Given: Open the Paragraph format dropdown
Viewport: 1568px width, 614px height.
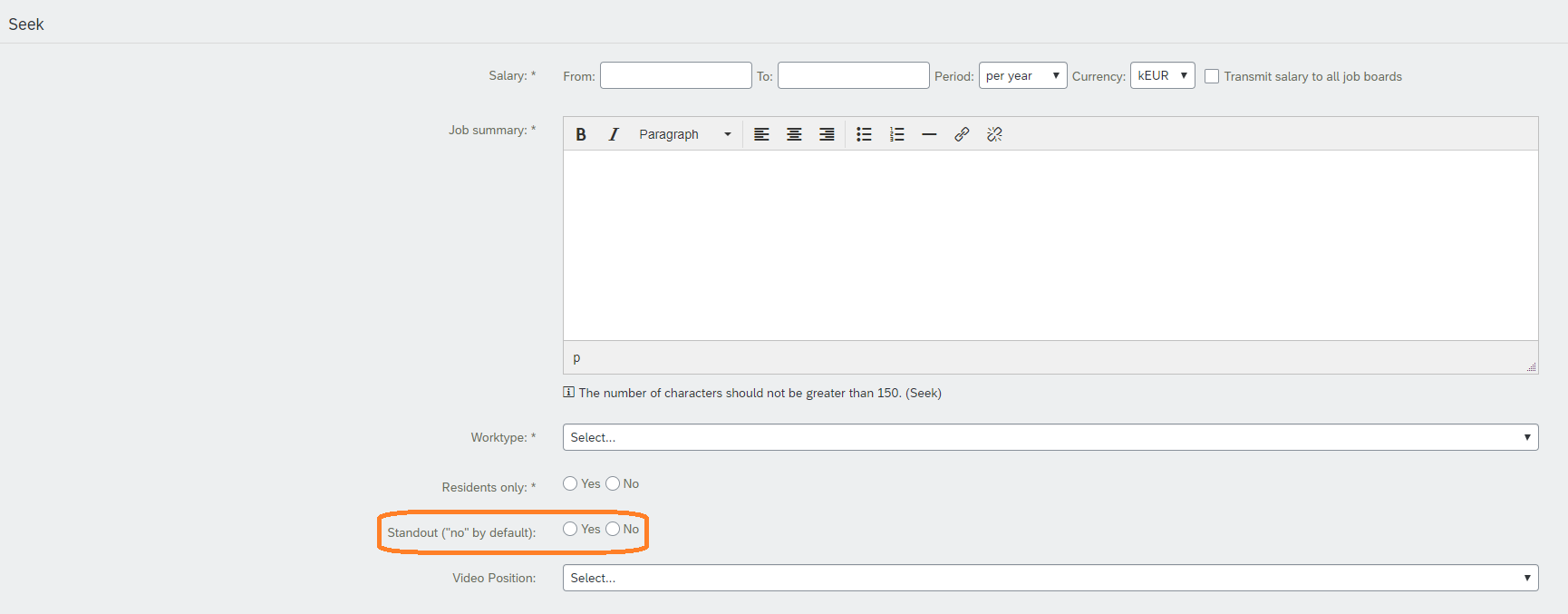Looking at the screenshot, I should pyautogui.click(x=684, y=134).
